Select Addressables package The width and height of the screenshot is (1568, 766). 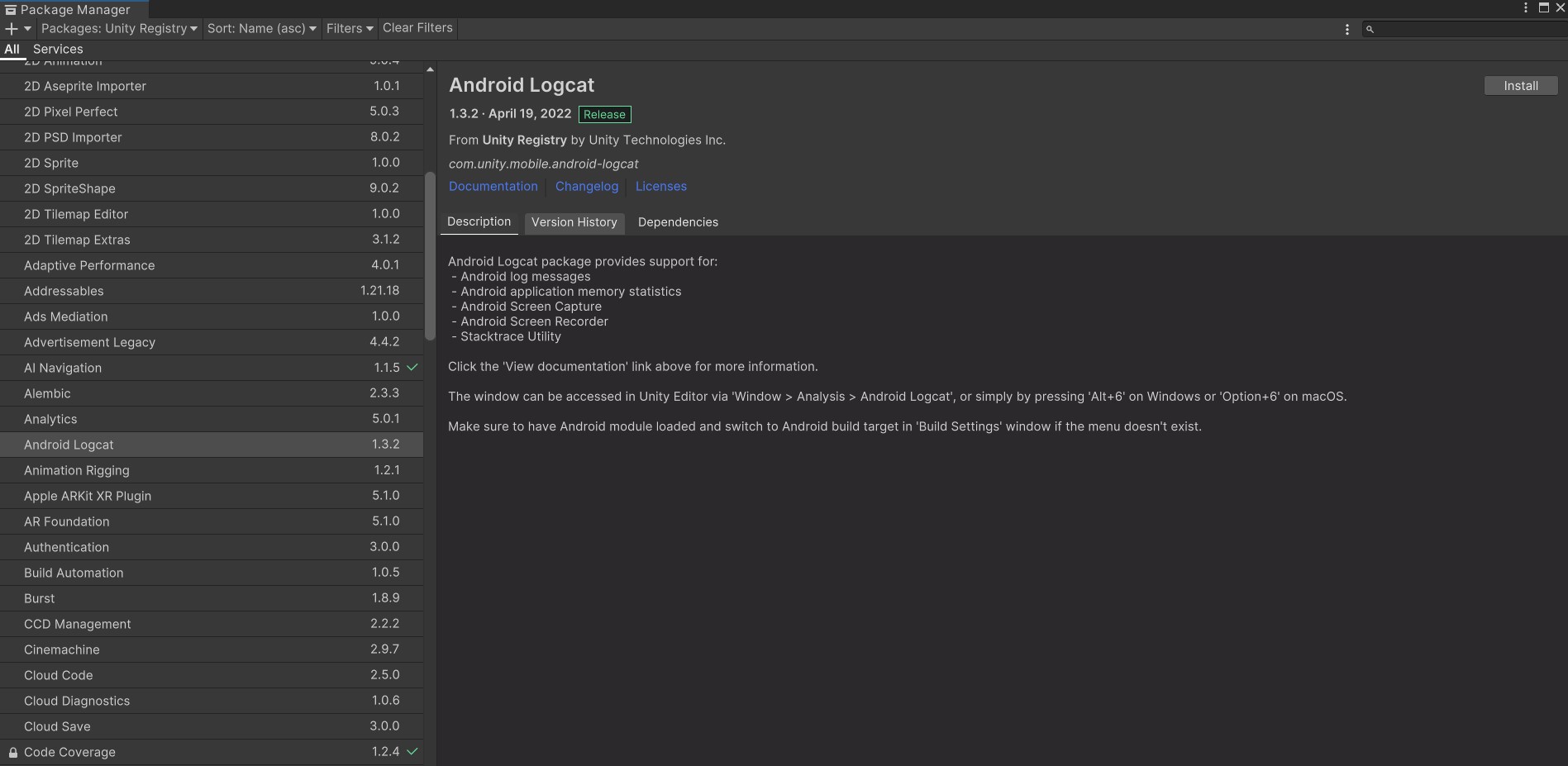[x=212, y=291]
